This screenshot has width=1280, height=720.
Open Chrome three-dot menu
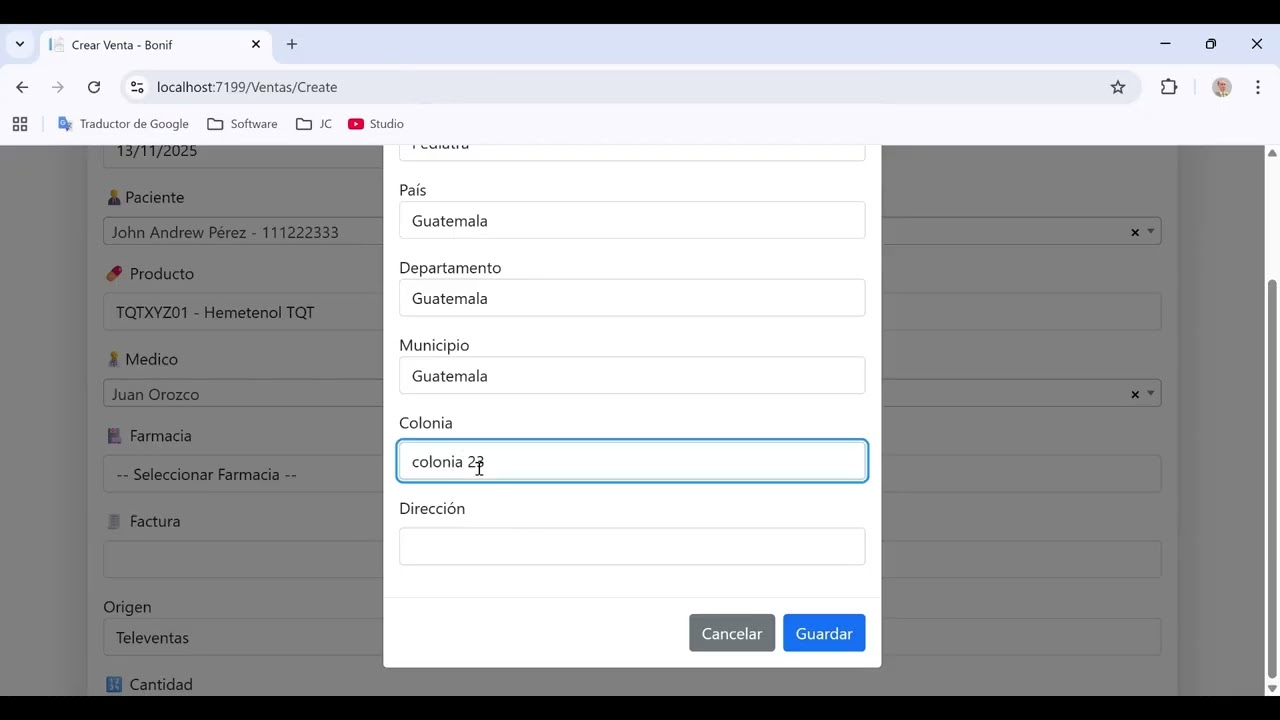(1258, 87)
